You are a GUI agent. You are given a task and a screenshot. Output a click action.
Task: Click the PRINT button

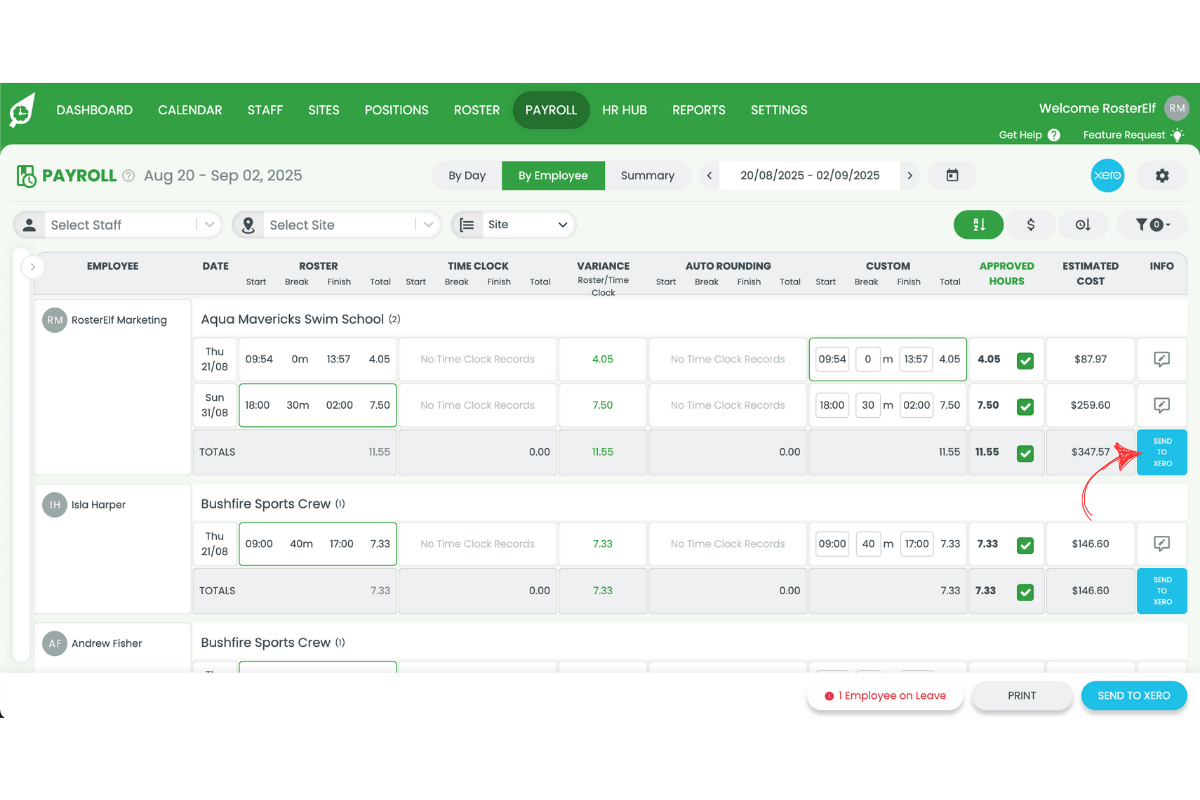1022,695
